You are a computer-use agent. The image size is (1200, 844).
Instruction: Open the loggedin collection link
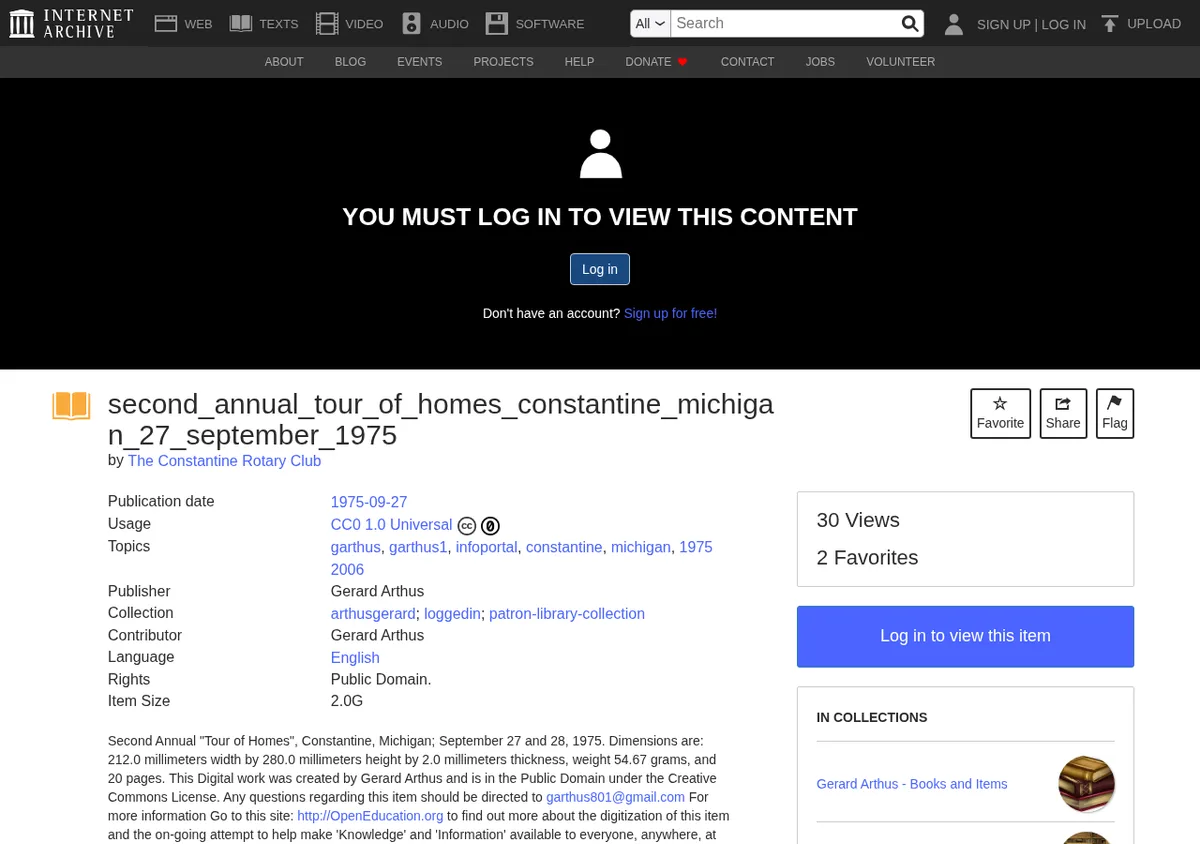tap(452, 613)
